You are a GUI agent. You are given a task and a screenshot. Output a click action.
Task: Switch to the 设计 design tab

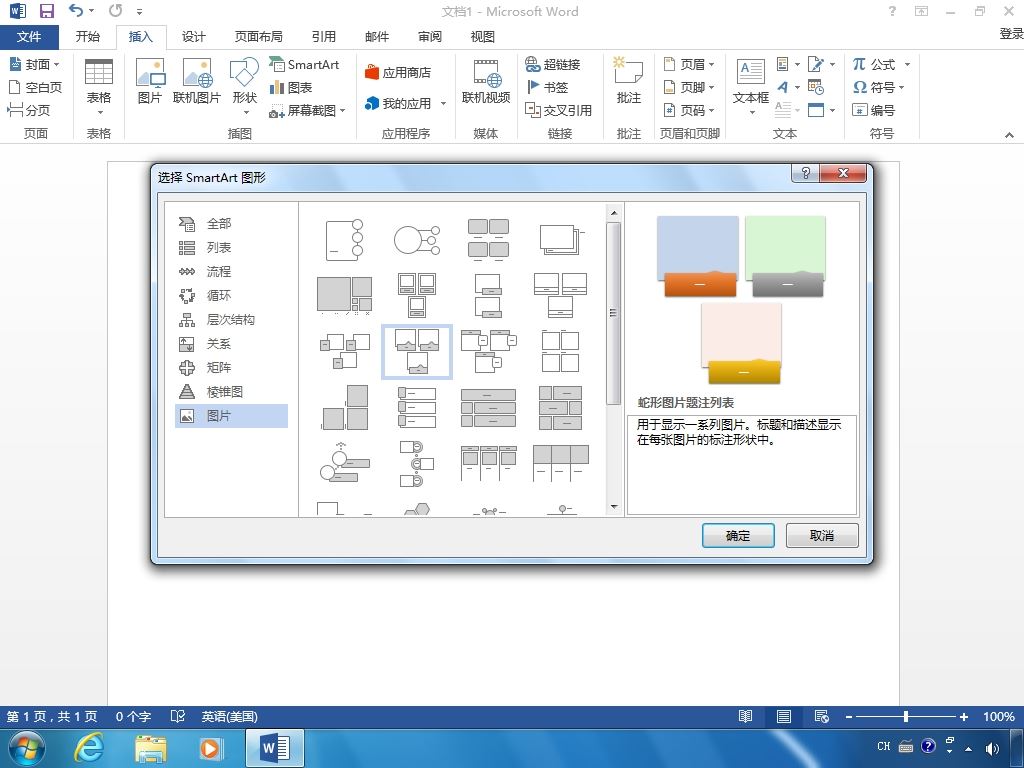coord(193,37)
